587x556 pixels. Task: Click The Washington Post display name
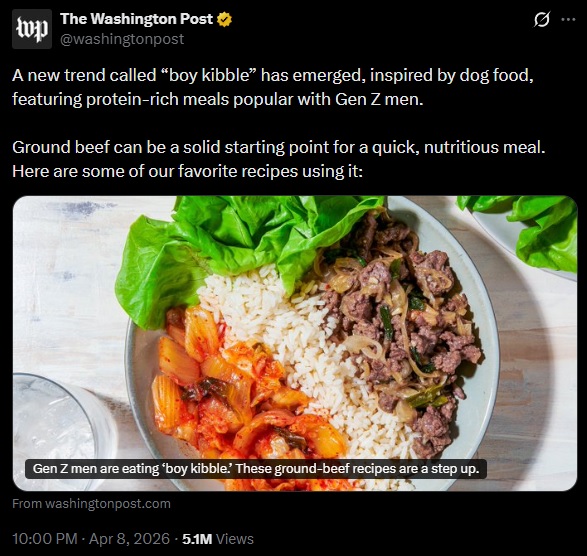pos(136,19)
